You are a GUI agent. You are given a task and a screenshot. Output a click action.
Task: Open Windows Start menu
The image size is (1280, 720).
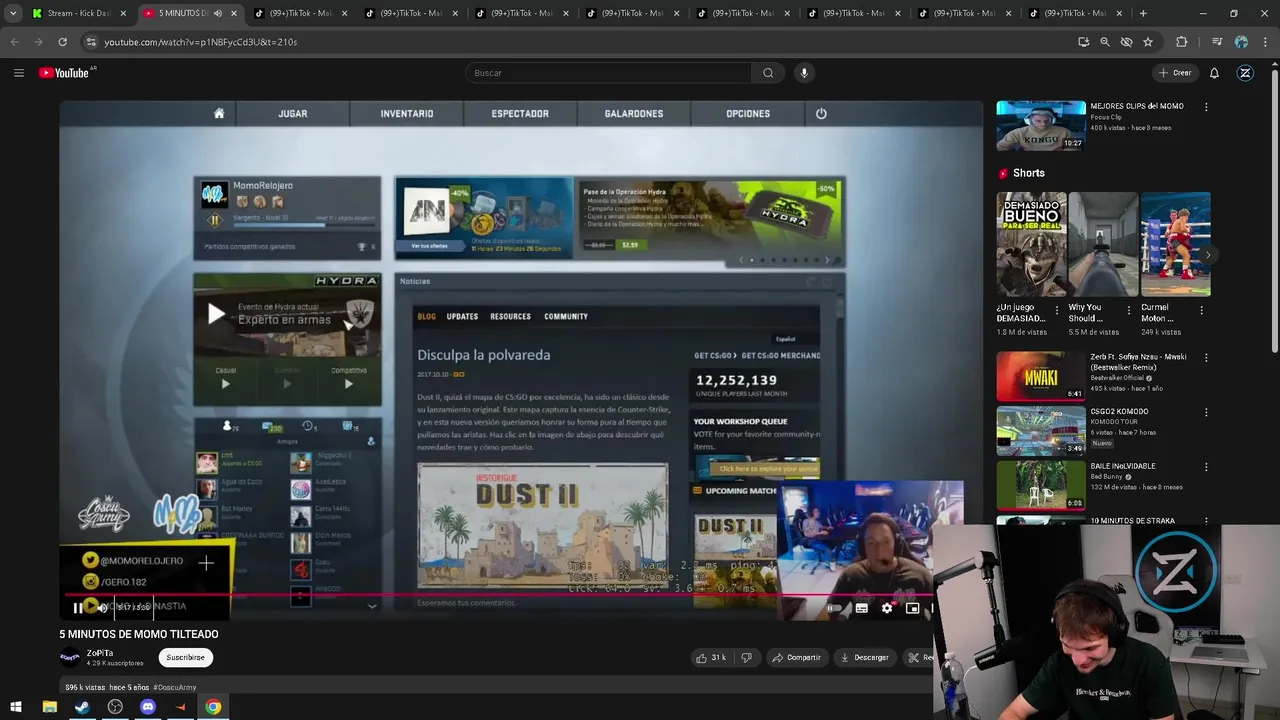click(x=16, y=707)
